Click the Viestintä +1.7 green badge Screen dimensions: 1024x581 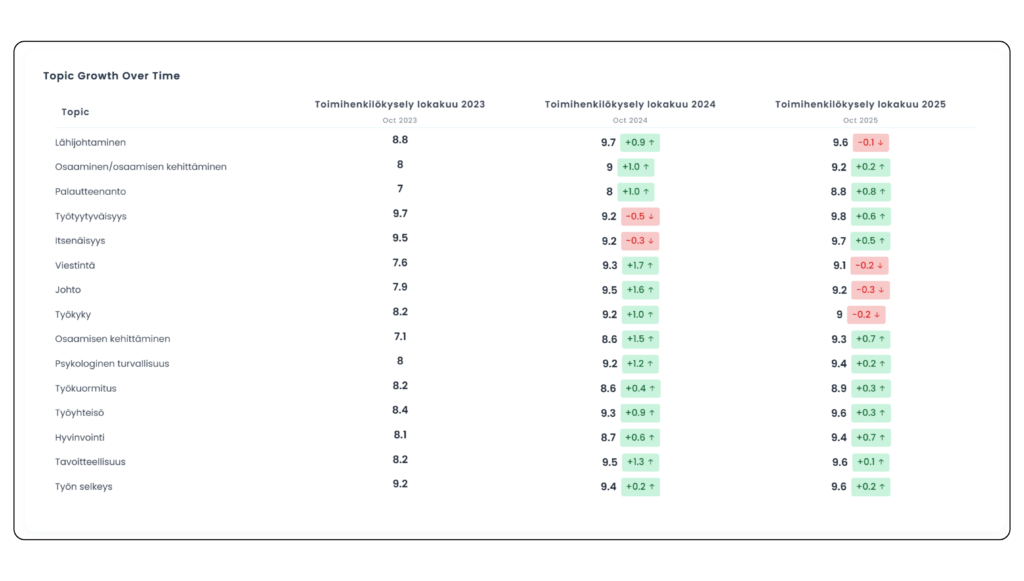pos(640,266)
